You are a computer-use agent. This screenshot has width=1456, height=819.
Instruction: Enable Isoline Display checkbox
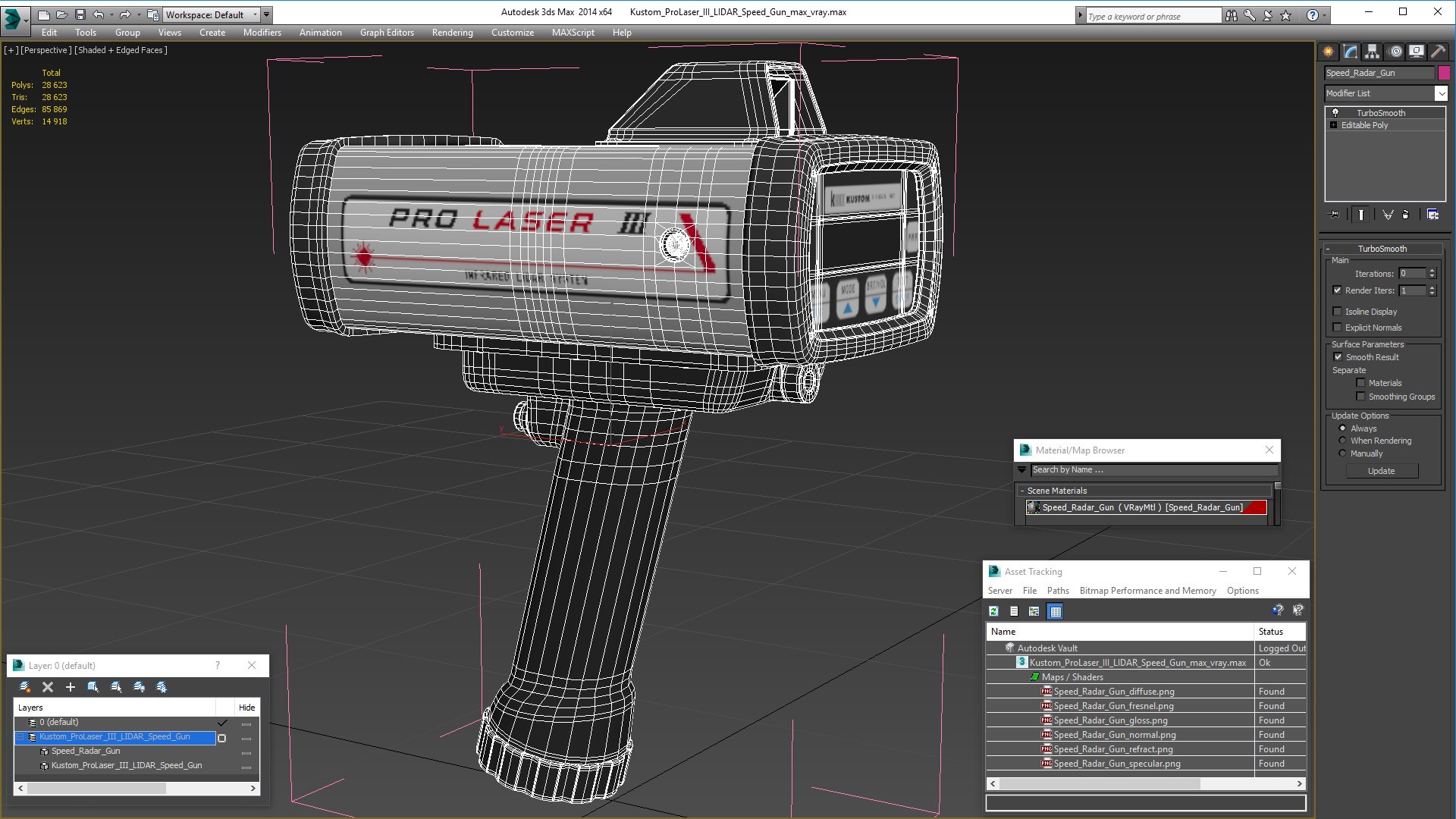point(1338,311)
